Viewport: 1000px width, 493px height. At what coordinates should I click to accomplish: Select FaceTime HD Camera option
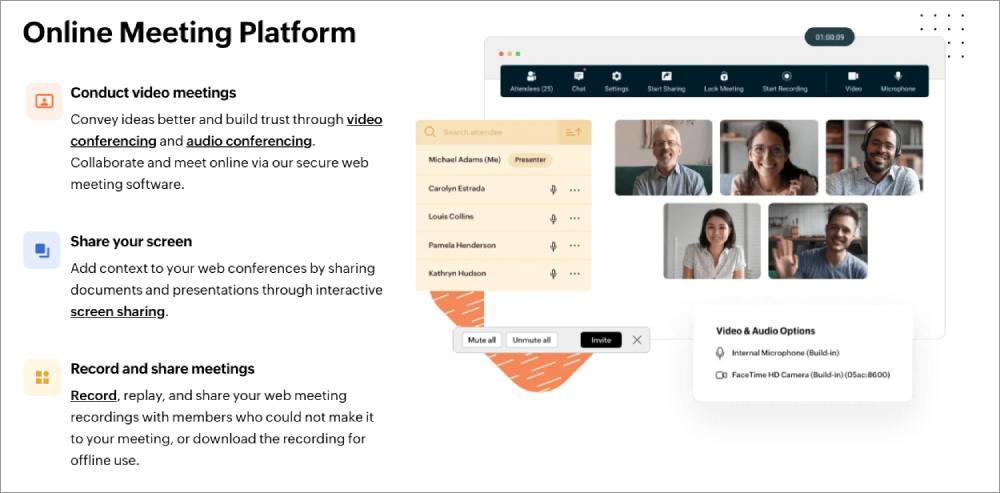tap(811, 375)
